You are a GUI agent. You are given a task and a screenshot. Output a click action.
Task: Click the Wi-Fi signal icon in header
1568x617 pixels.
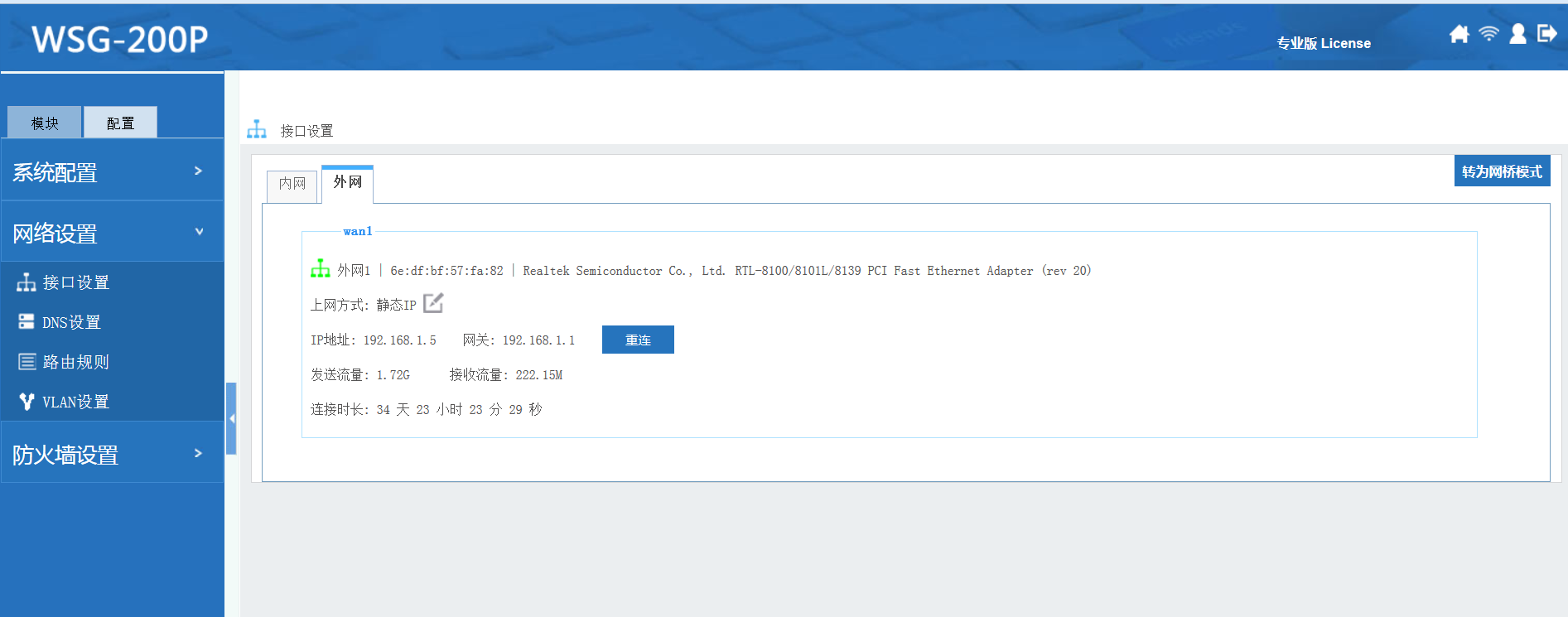pyautogui.click(x=1488, y=33)
